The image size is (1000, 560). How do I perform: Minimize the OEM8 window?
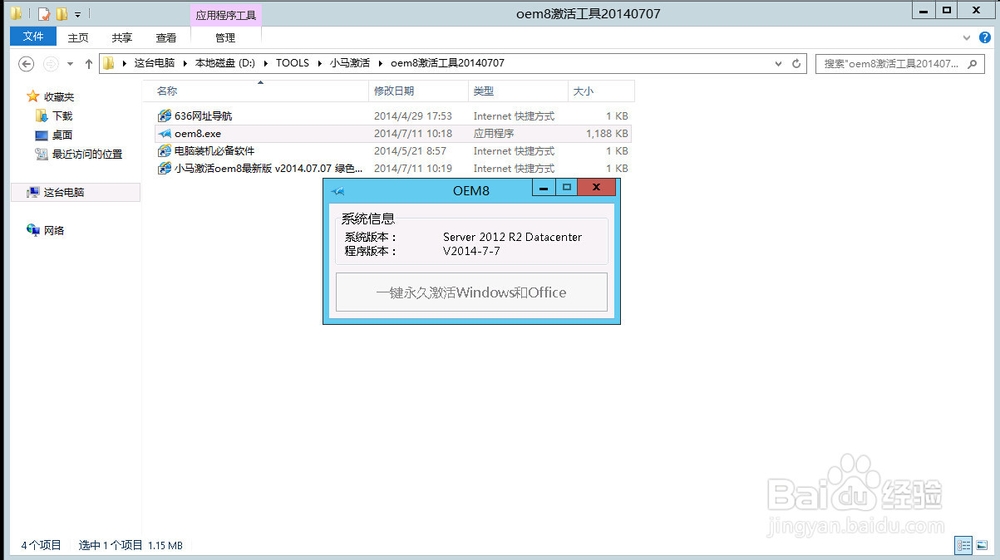click(543, 188)
